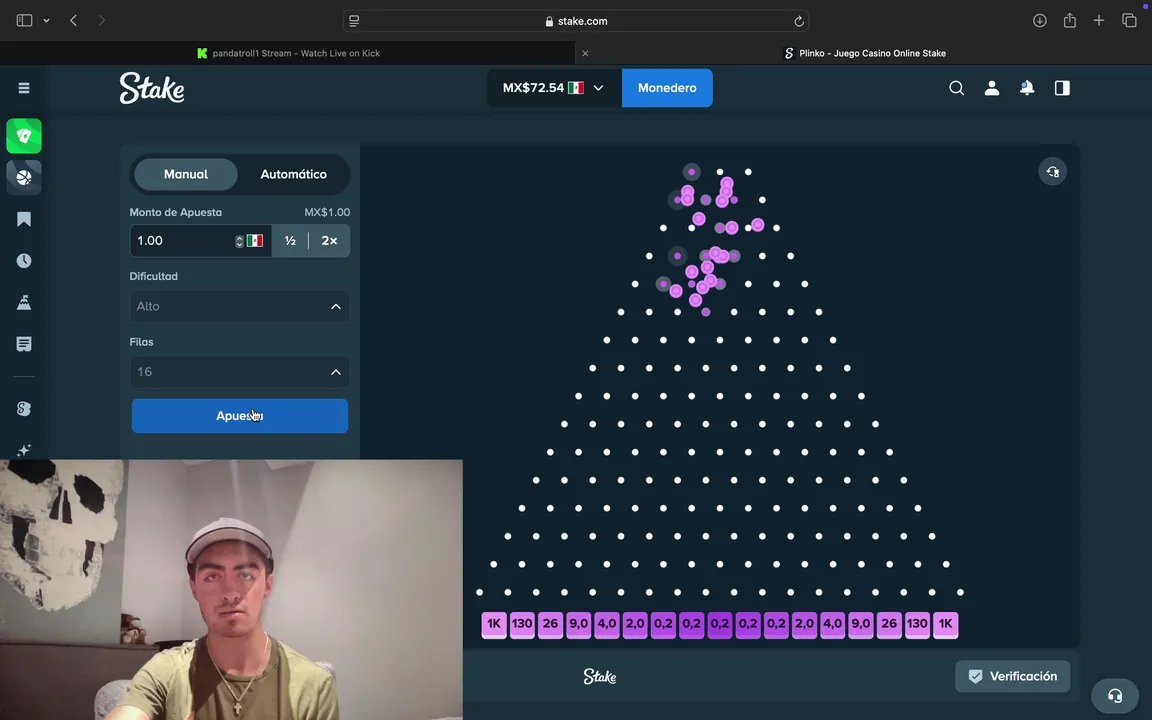1152x720 pixels.
Task: Open the Verificación fairness button
Action: point(1012,676)
